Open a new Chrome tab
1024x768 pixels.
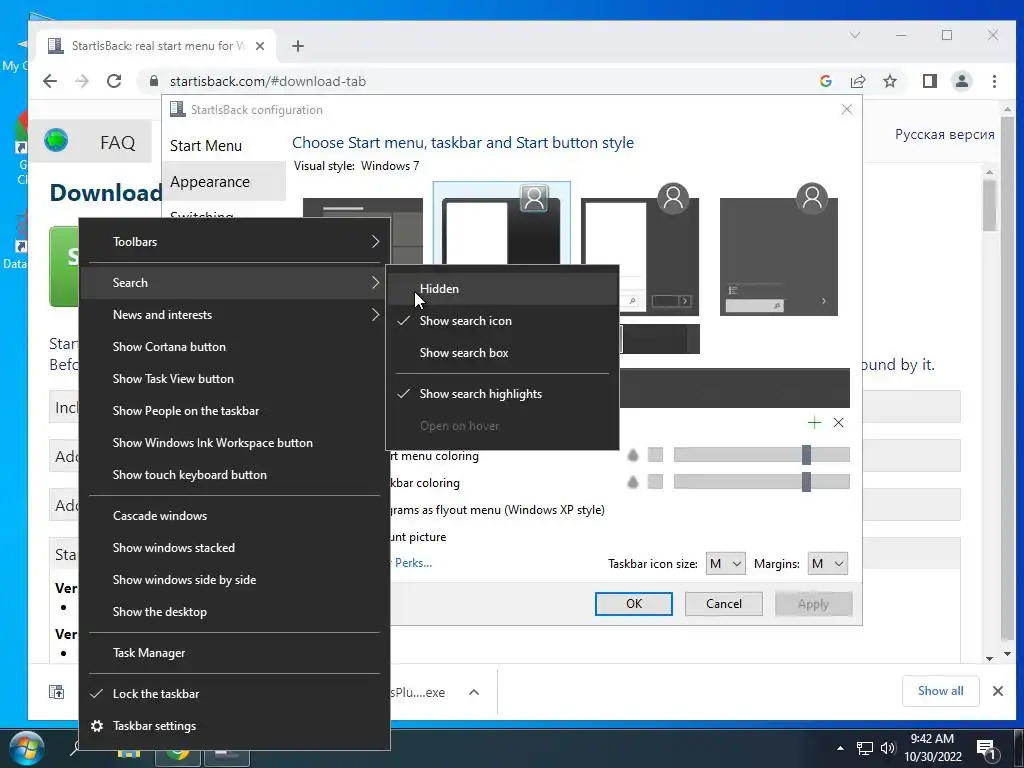coord(298,46)
